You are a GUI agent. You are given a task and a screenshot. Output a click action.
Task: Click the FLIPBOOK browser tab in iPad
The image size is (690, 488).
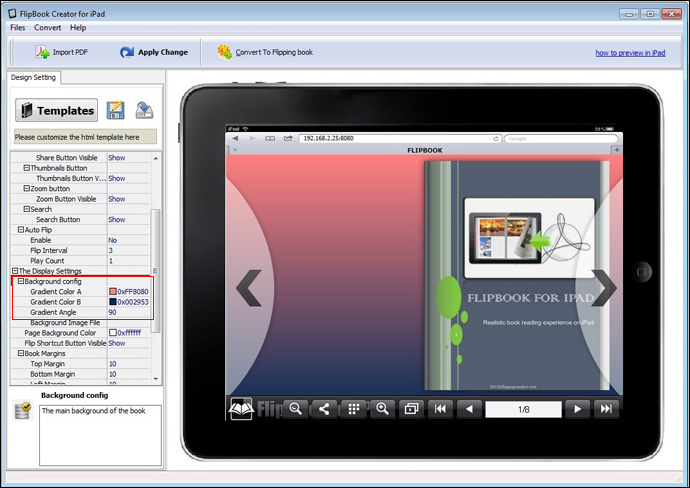pyautogui.click(x=425, y=150)
